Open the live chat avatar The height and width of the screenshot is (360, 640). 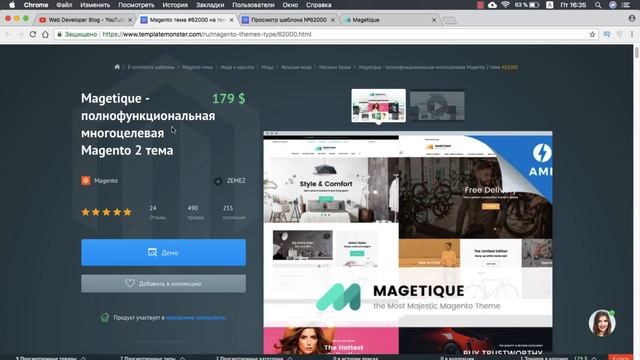[x=602, y=323]
